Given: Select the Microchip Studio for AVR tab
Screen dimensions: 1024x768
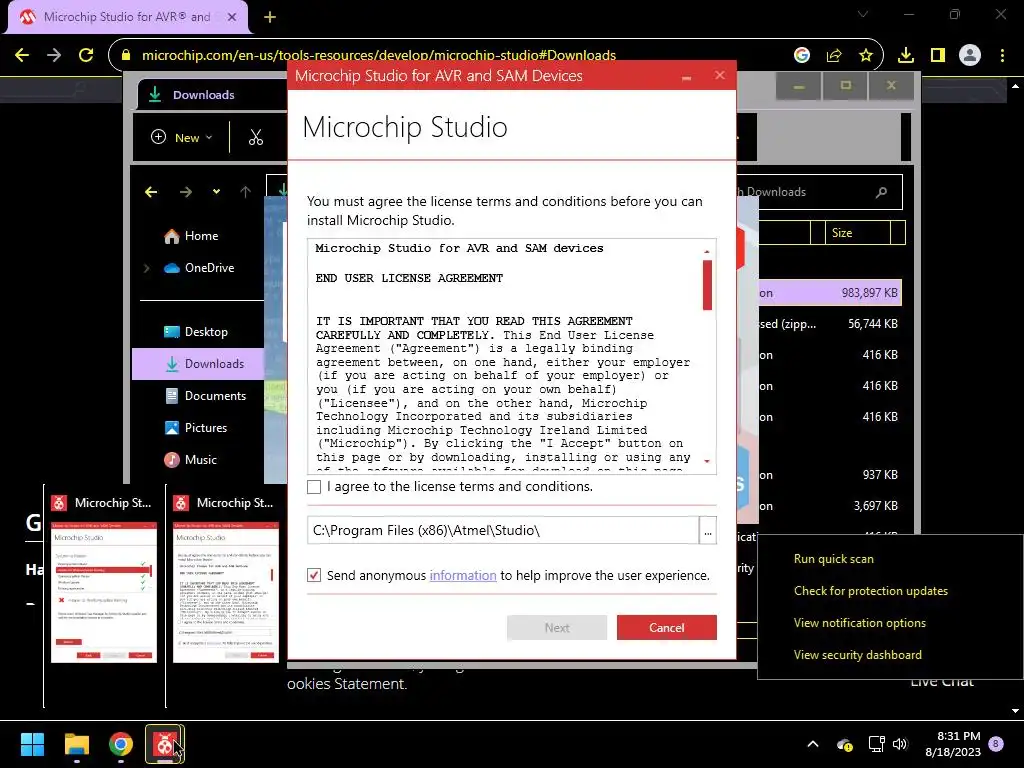Looking at the screenshot, I should (127, 17).
